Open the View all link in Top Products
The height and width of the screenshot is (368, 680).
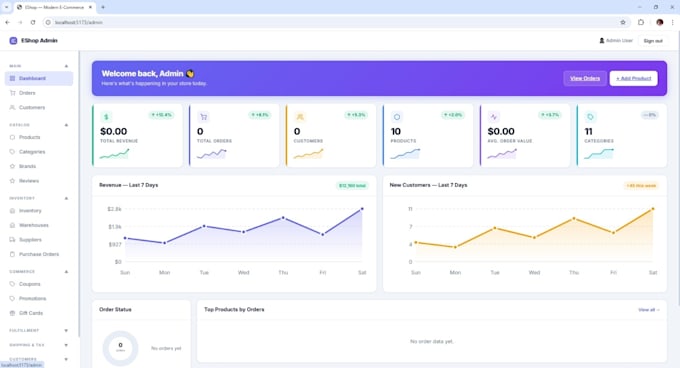point(649,310)
